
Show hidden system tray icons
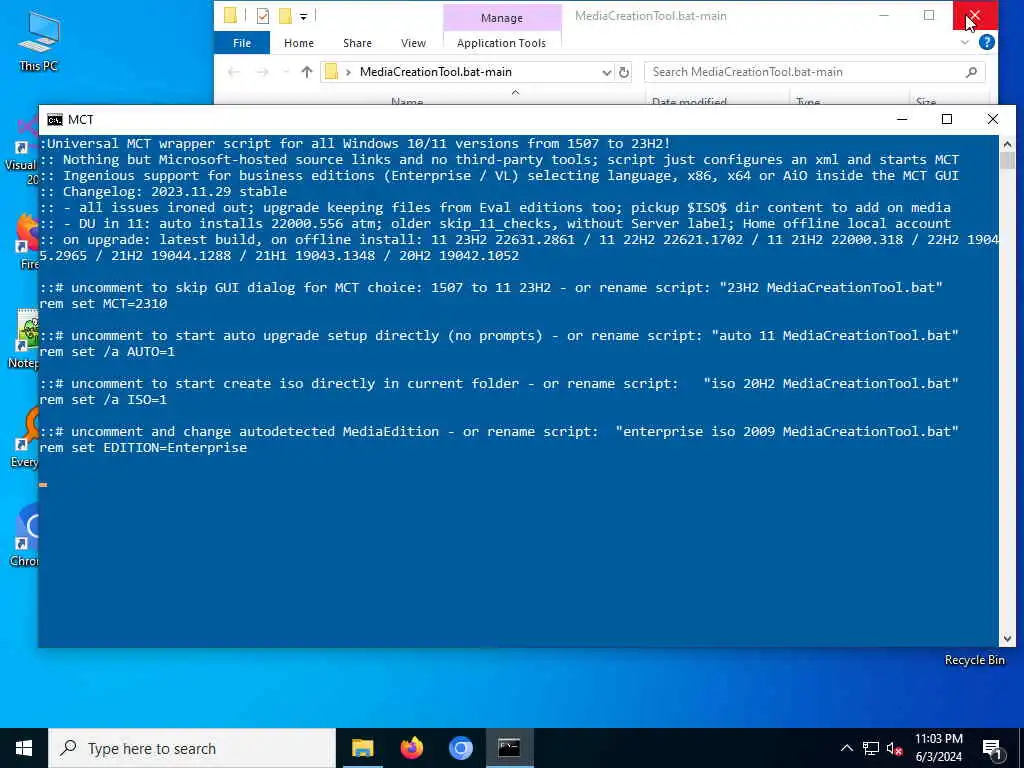click(846, 748)
